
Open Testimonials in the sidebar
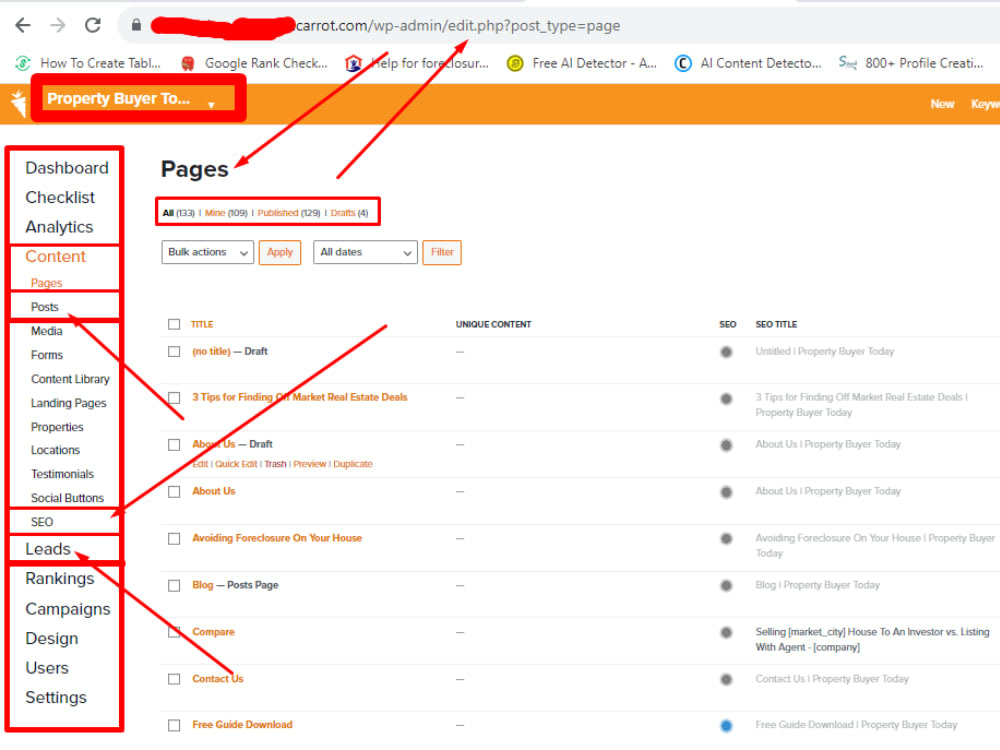pos(62,474)
